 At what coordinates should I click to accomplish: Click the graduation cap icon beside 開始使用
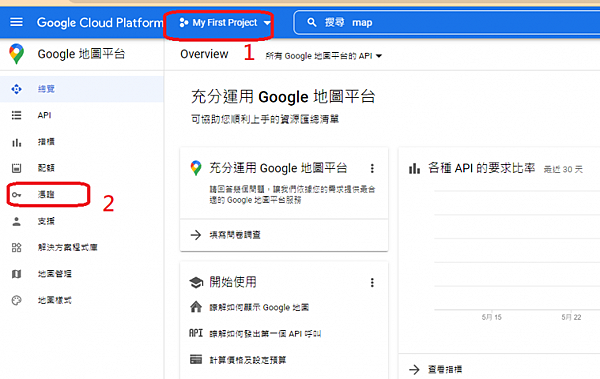point(196,283)
